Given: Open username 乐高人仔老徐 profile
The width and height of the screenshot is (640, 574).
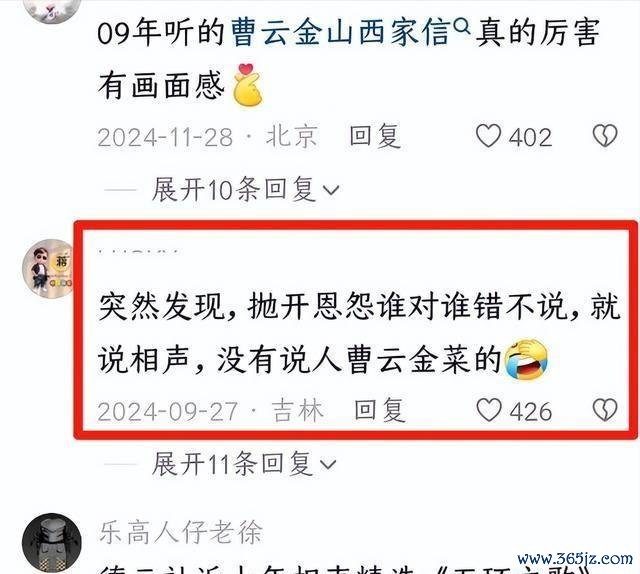Looking at the screenshot, I should pos(181,532).
